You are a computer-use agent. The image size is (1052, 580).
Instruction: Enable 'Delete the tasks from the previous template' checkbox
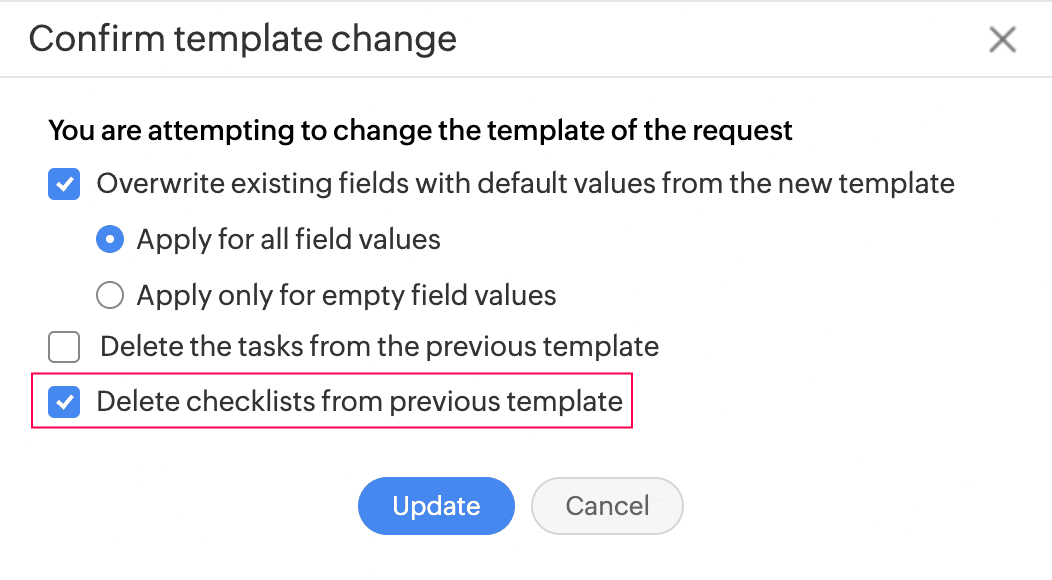64,348
